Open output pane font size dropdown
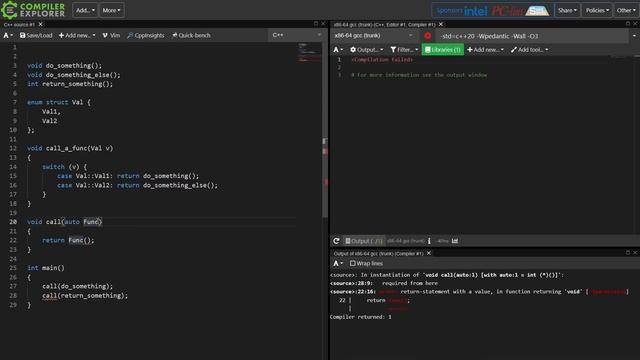Screen dimensions: 640x360 click(x=338, y=264)
